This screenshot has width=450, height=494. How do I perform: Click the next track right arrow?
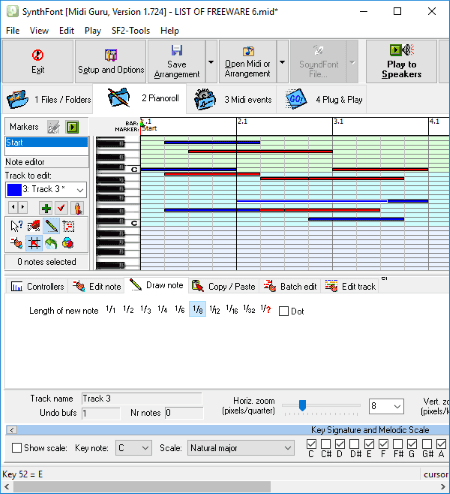click(23, 207)
